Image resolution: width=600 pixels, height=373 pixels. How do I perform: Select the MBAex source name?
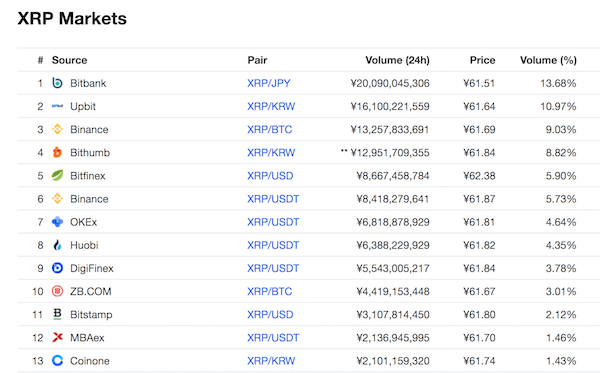tap(87, 338)
